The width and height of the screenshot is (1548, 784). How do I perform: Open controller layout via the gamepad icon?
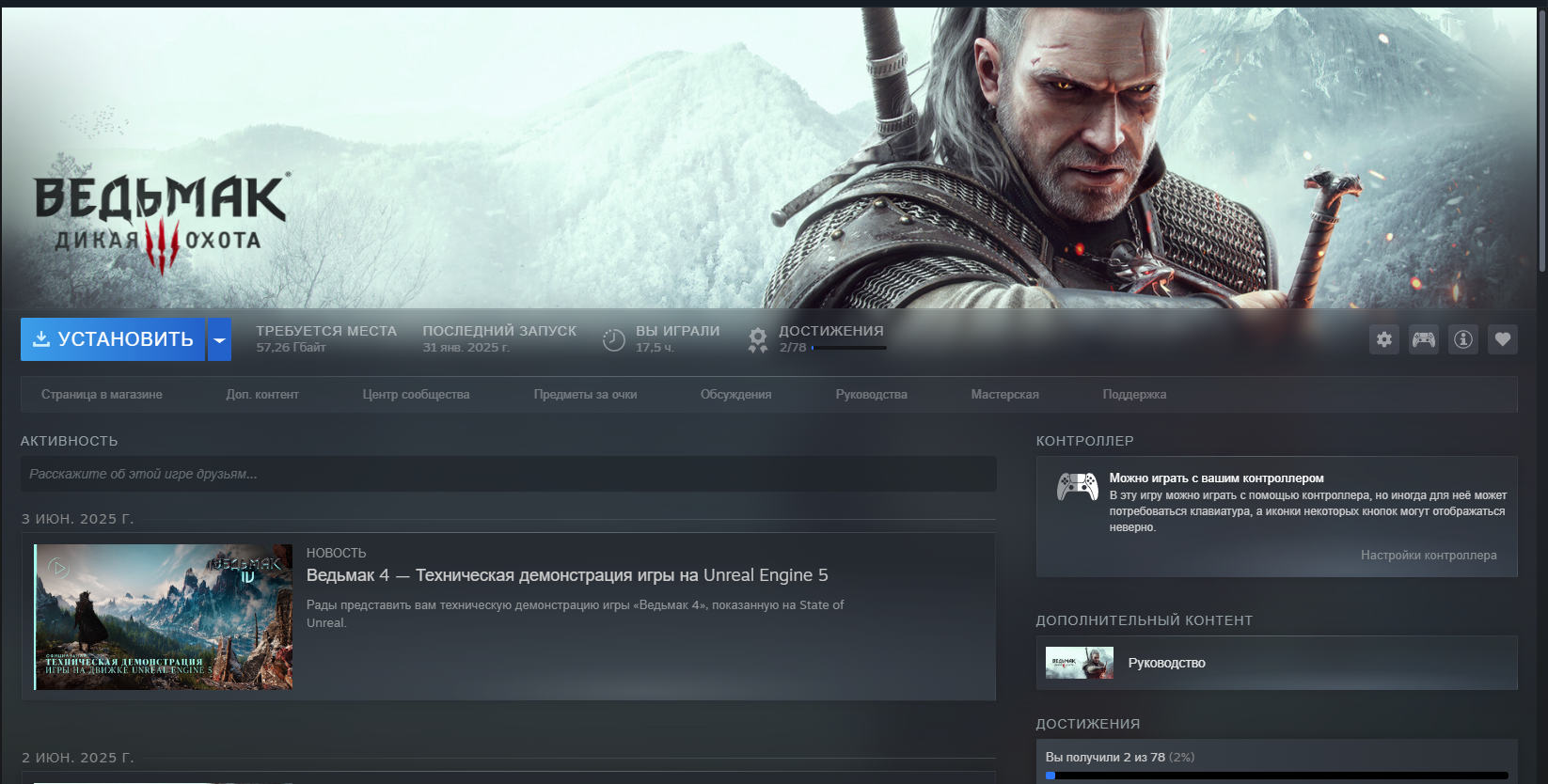point(1424,339)
